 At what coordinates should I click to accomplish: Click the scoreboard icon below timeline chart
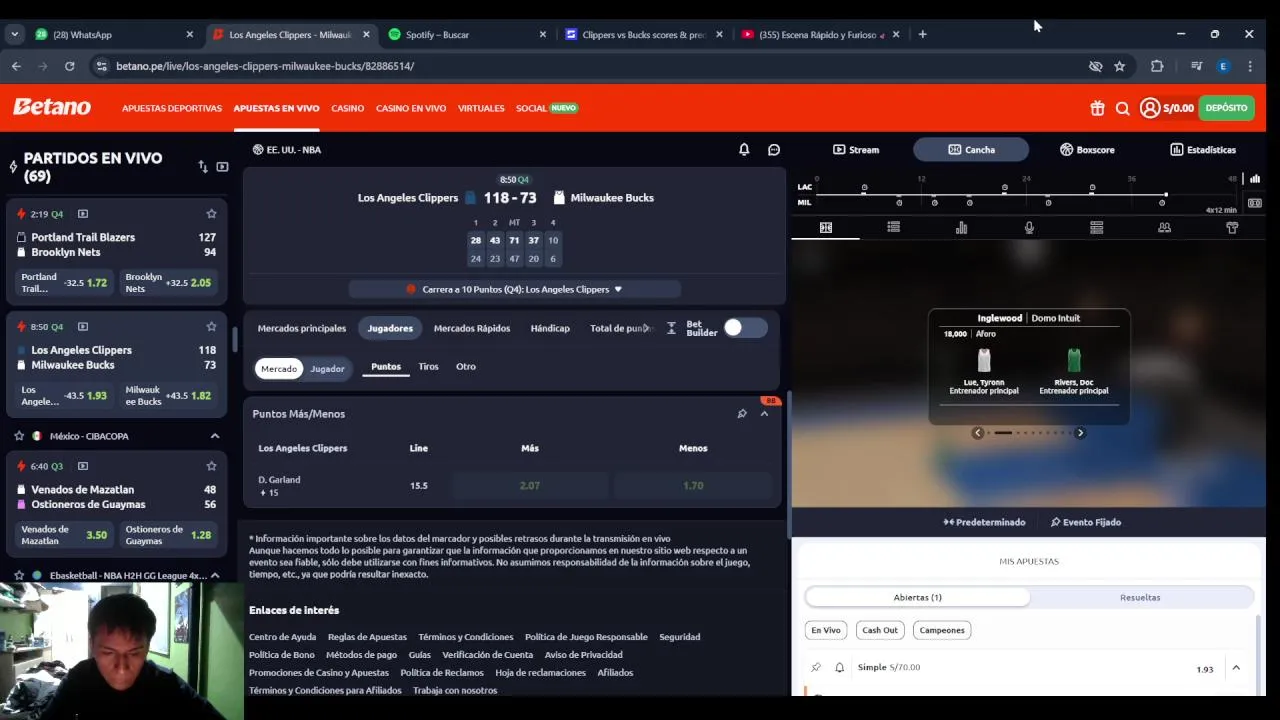[1255, 203]
